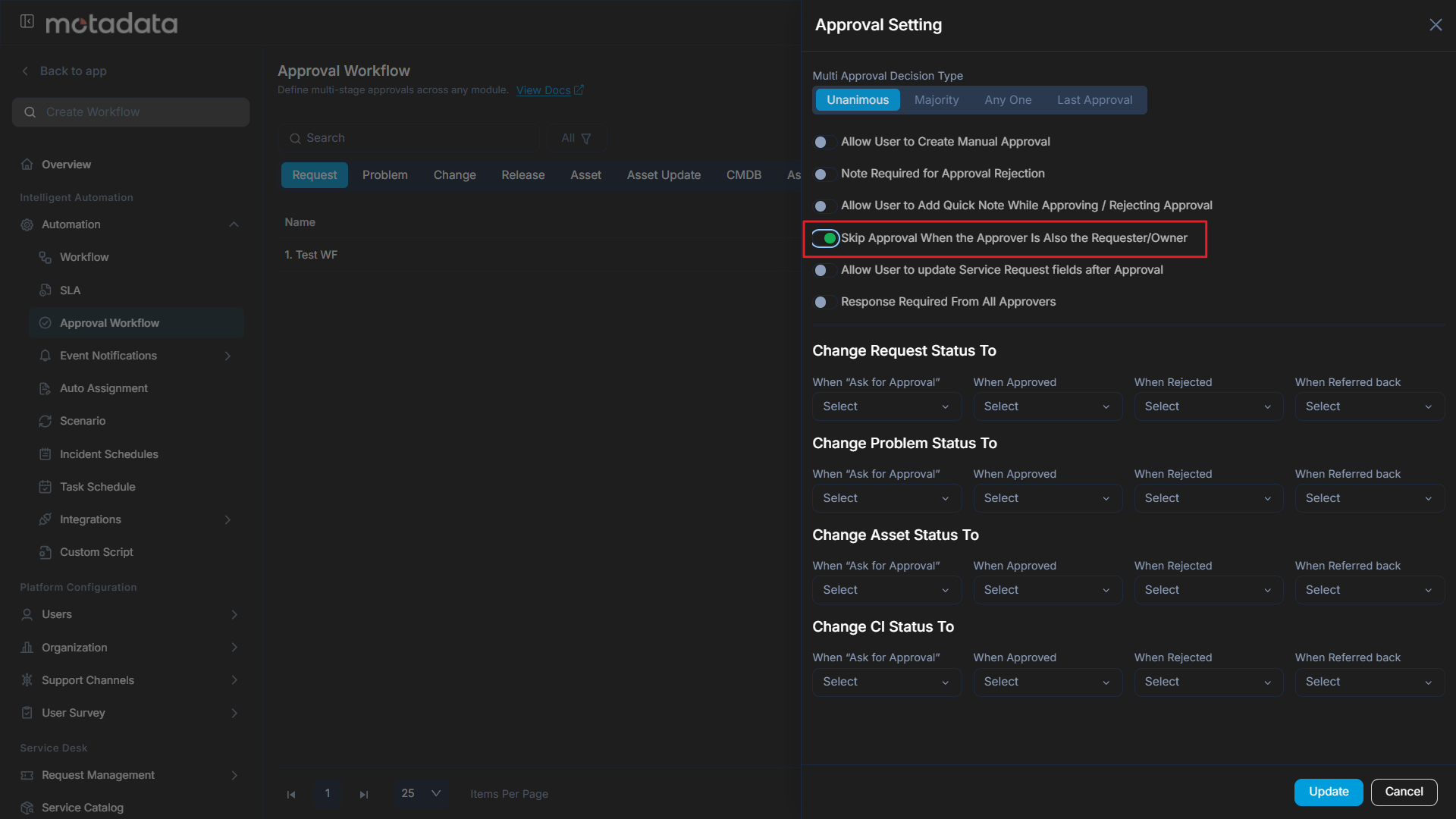This screenshot has height=819, width=1456.
Task: Open the items per page selector
Action: click(420, 793)
